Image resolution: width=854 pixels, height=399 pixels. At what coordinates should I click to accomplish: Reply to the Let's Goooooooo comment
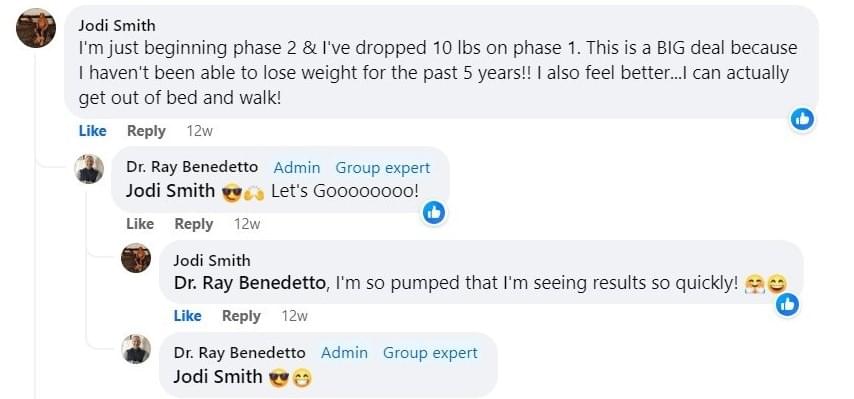tap(193, 224)
